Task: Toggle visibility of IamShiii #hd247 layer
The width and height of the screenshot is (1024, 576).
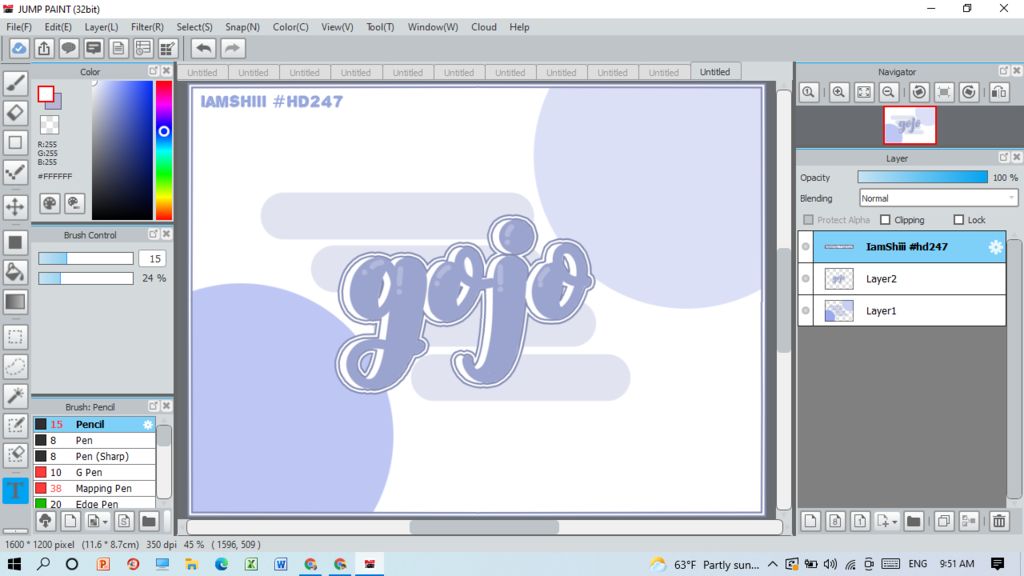Action: click(x=806, y=247)
